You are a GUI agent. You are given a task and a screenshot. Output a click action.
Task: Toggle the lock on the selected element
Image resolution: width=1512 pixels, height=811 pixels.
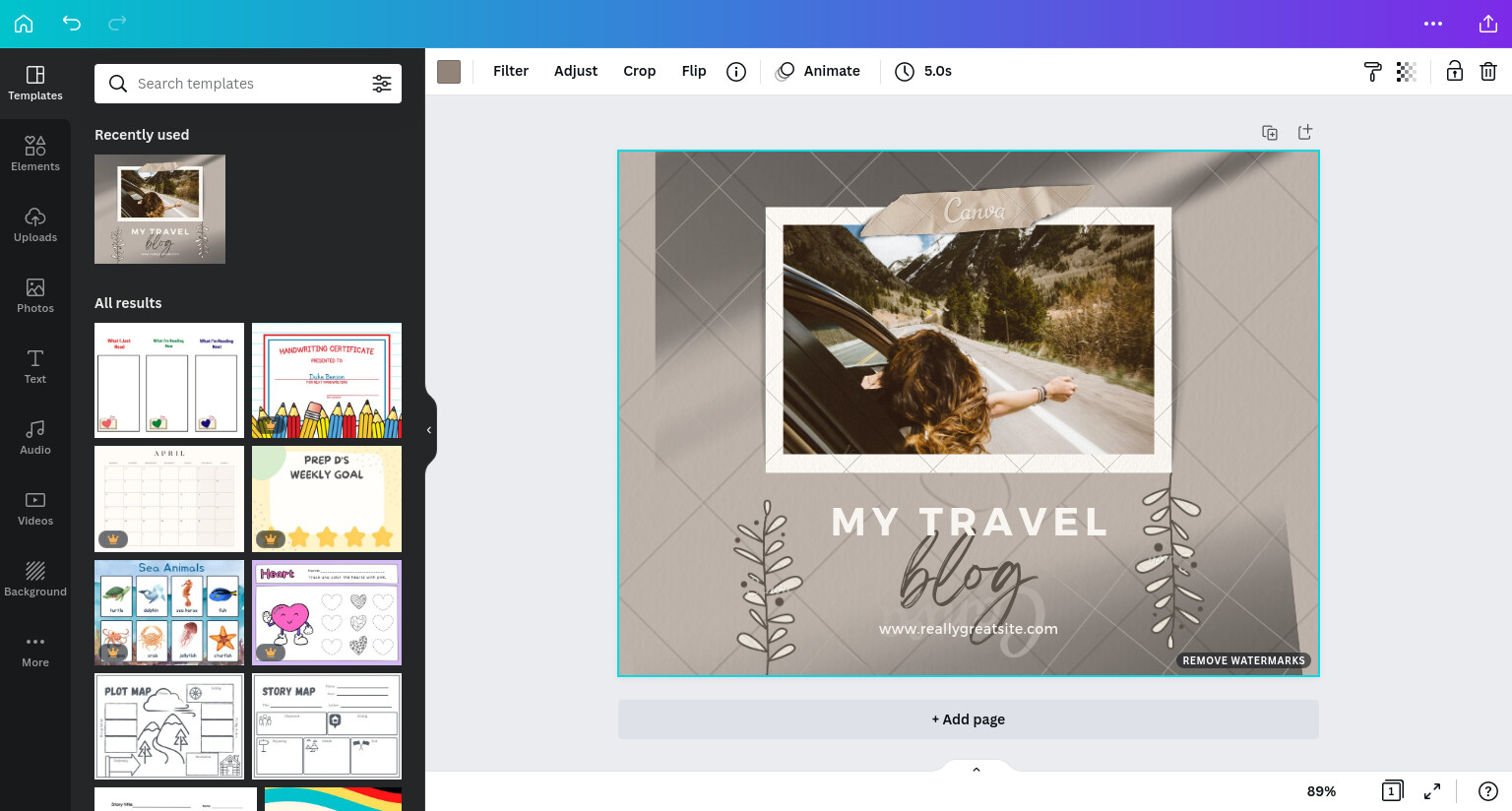[1454, 71]
